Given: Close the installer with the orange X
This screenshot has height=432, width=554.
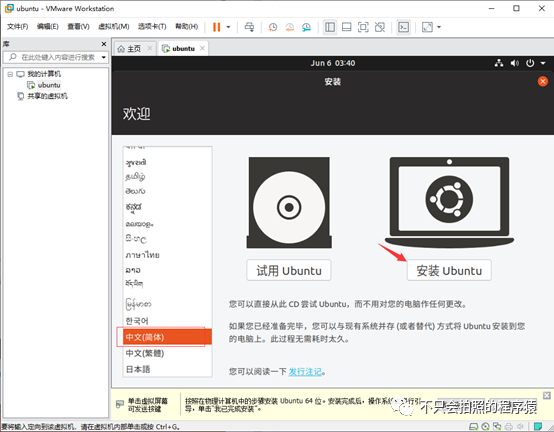Looking at the screenshot, I should point(543,82).
